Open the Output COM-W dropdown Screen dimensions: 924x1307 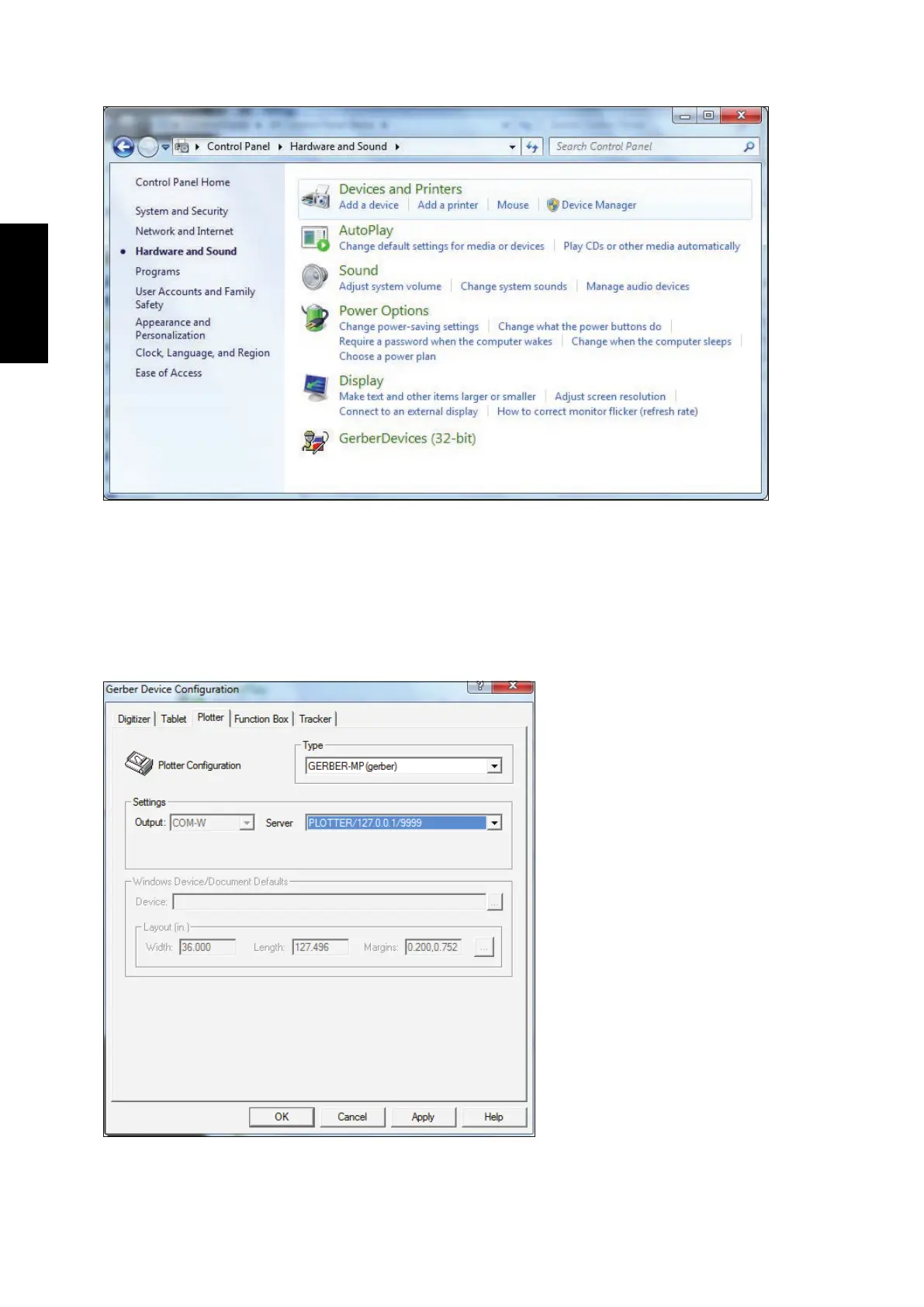click(x=247, y=823)
